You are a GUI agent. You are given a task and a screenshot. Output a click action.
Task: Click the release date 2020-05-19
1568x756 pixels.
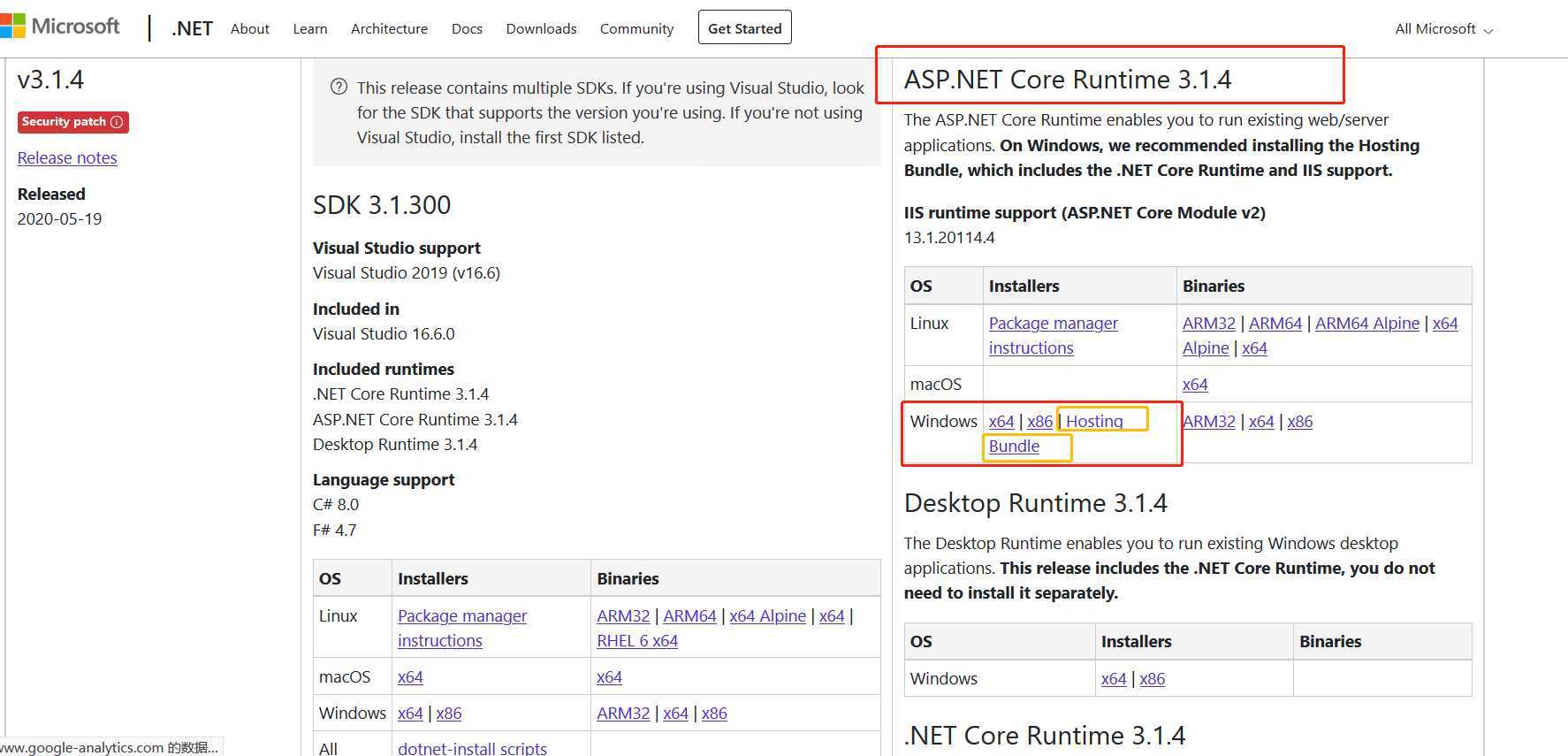[x=60, y=218]
